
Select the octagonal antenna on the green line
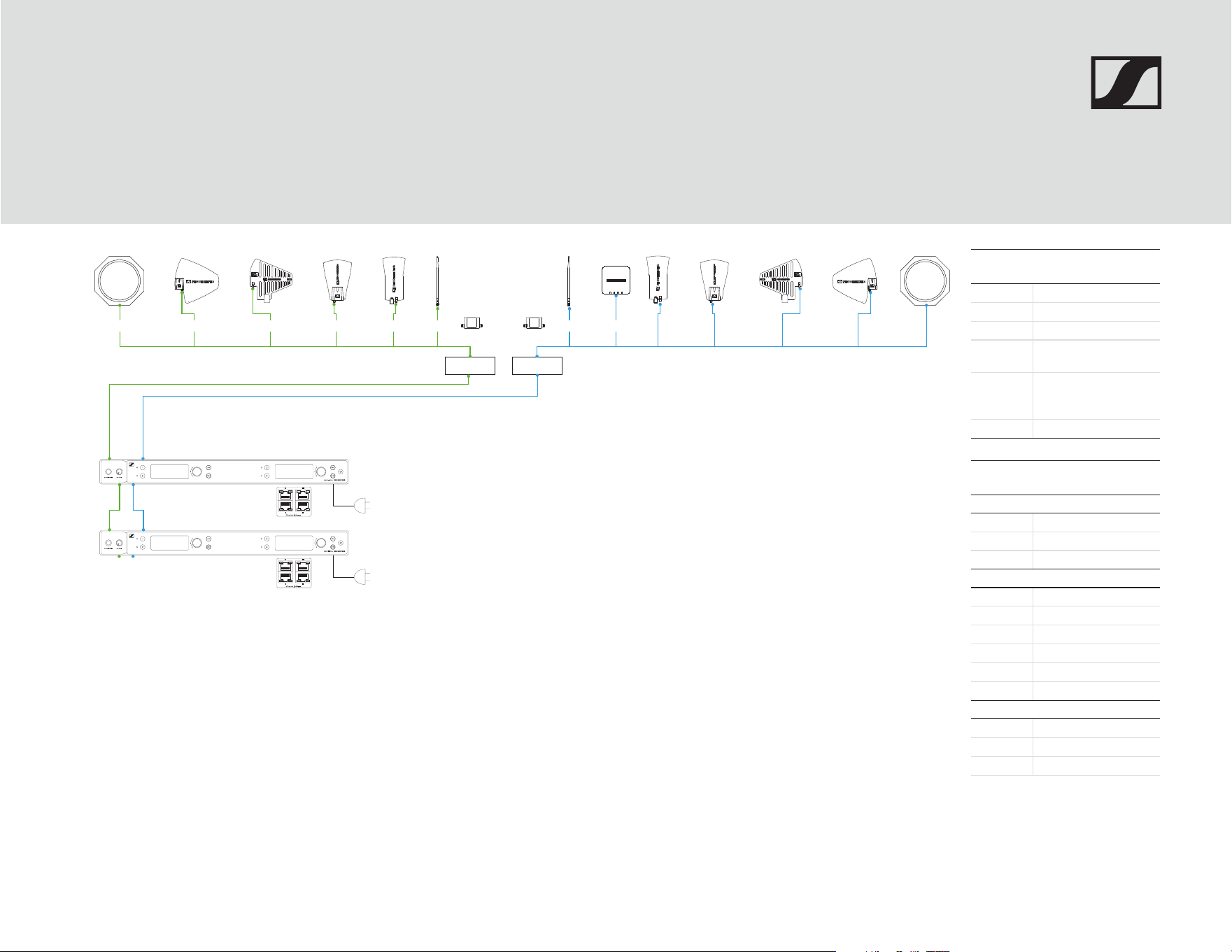point(120,280)
